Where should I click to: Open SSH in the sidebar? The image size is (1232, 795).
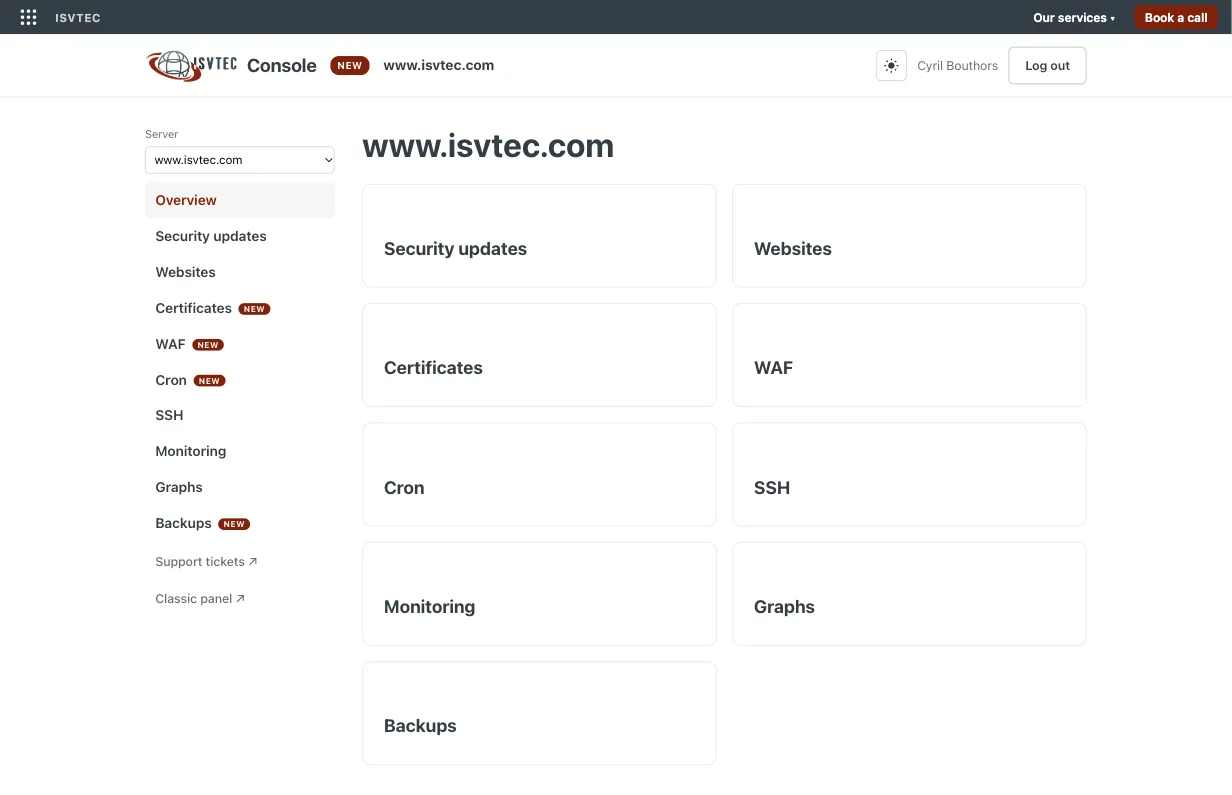[x=240, y=415]
